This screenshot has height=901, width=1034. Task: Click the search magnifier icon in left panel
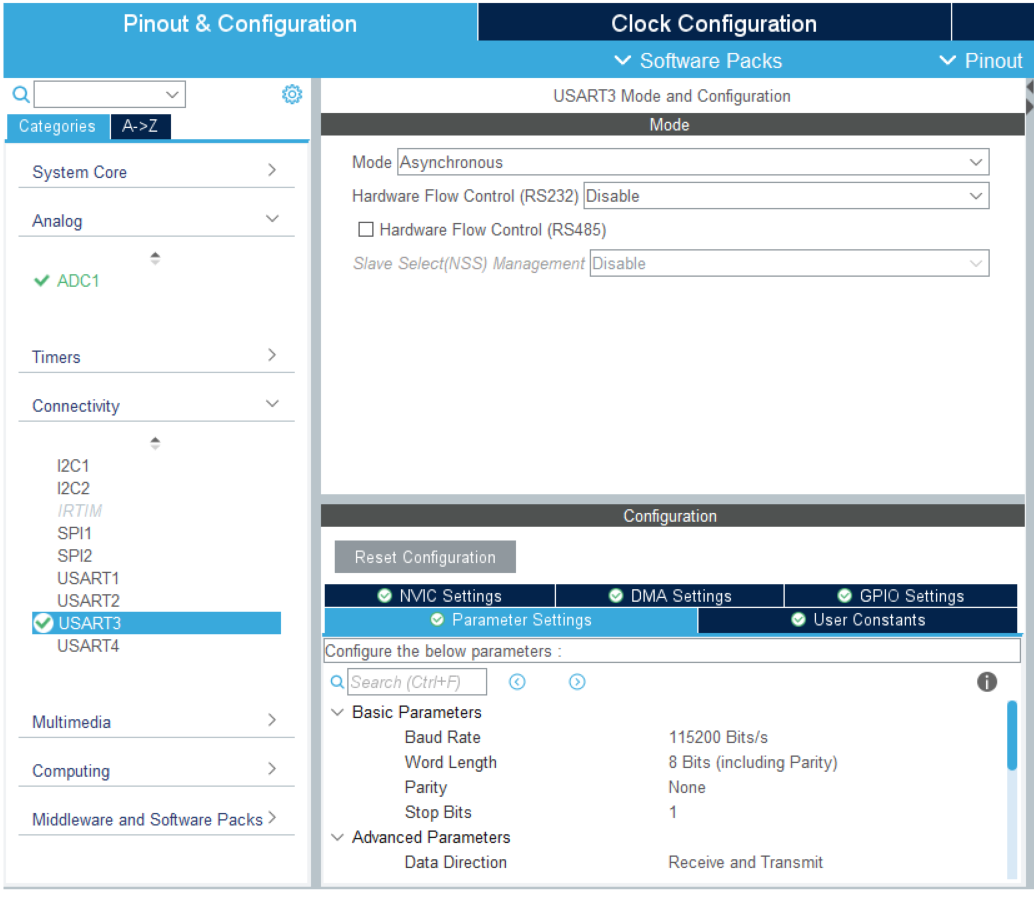(20, 95)
